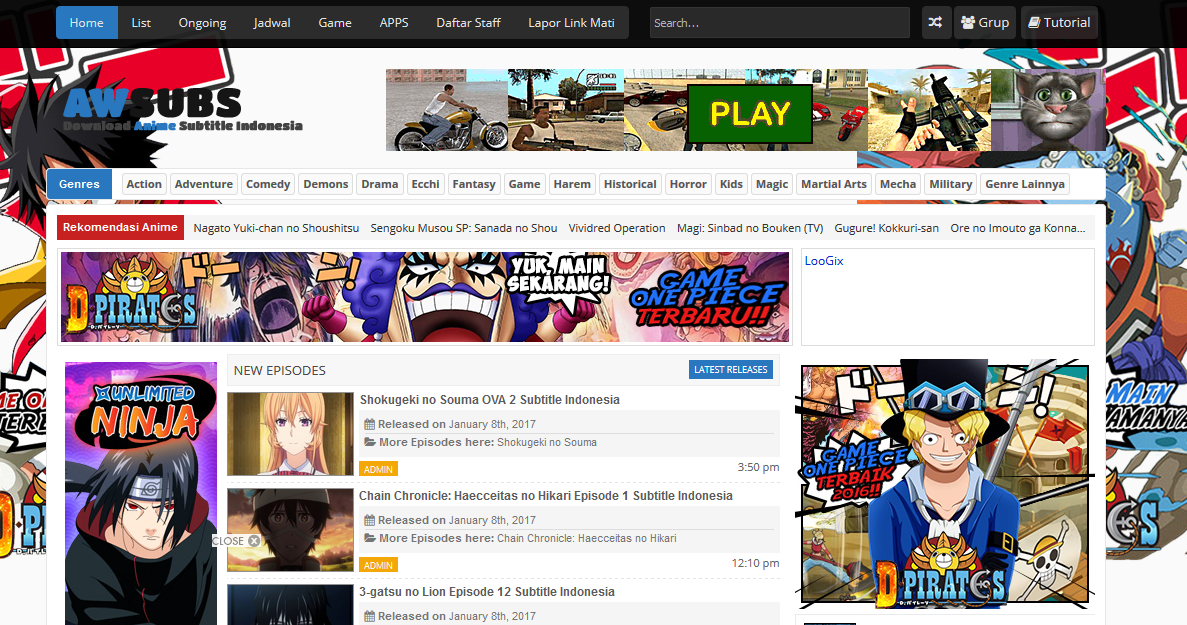
Task: Open Genre Lainnya for more genres
Action: tap(1025, 184)
